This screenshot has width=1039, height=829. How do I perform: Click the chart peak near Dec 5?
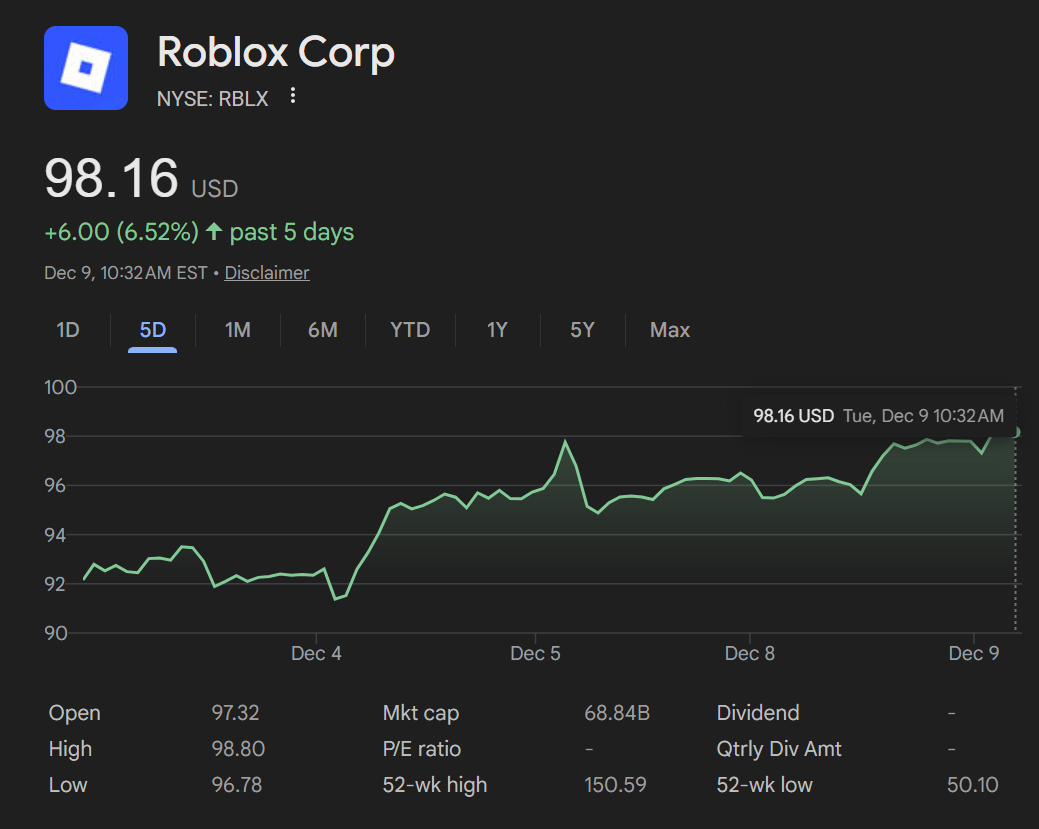[565, 441]
